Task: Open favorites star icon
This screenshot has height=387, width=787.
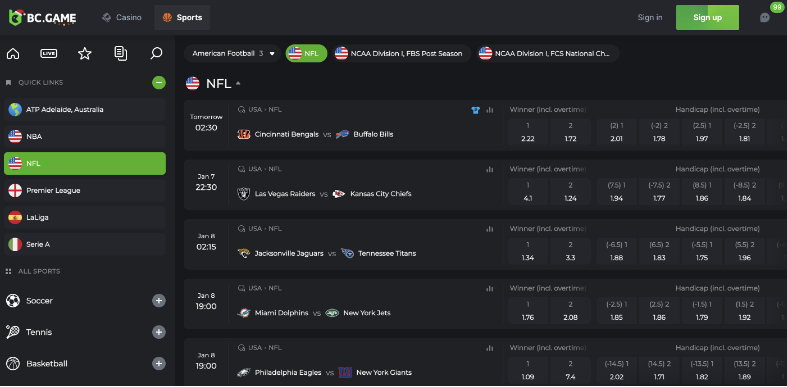Action: pyautogui.click(x=85, y=53)
